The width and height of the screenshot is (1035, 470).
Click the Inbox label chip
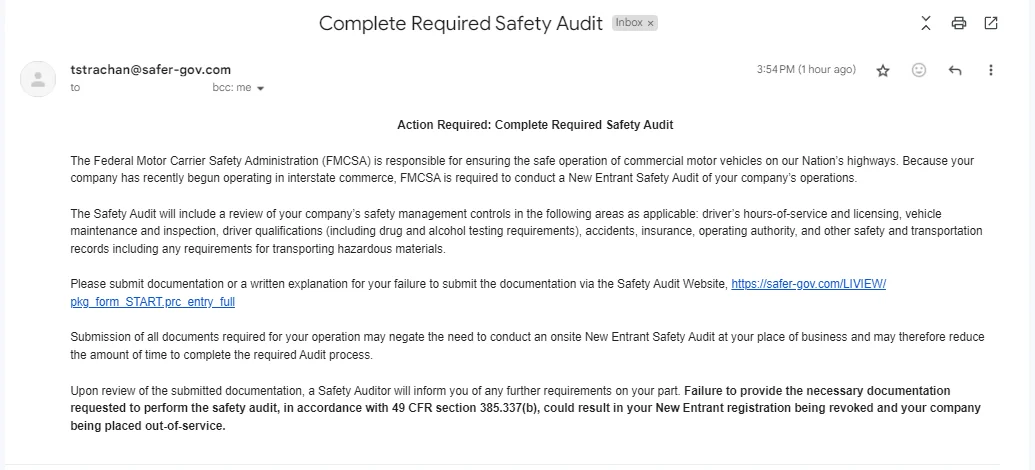tap(629, 23)
